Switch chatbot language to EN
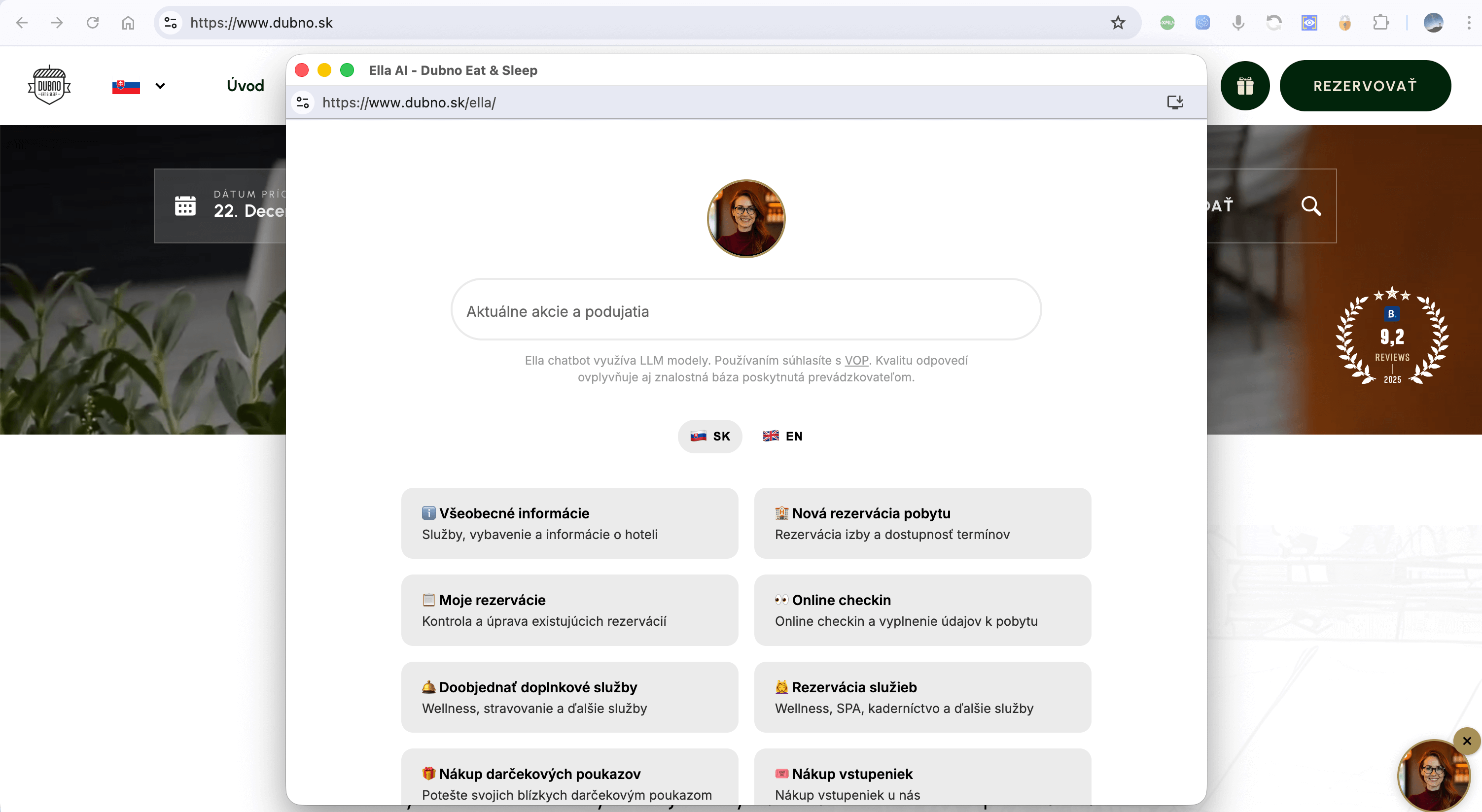The image size is (1482, 812). (x=782, y=436)
